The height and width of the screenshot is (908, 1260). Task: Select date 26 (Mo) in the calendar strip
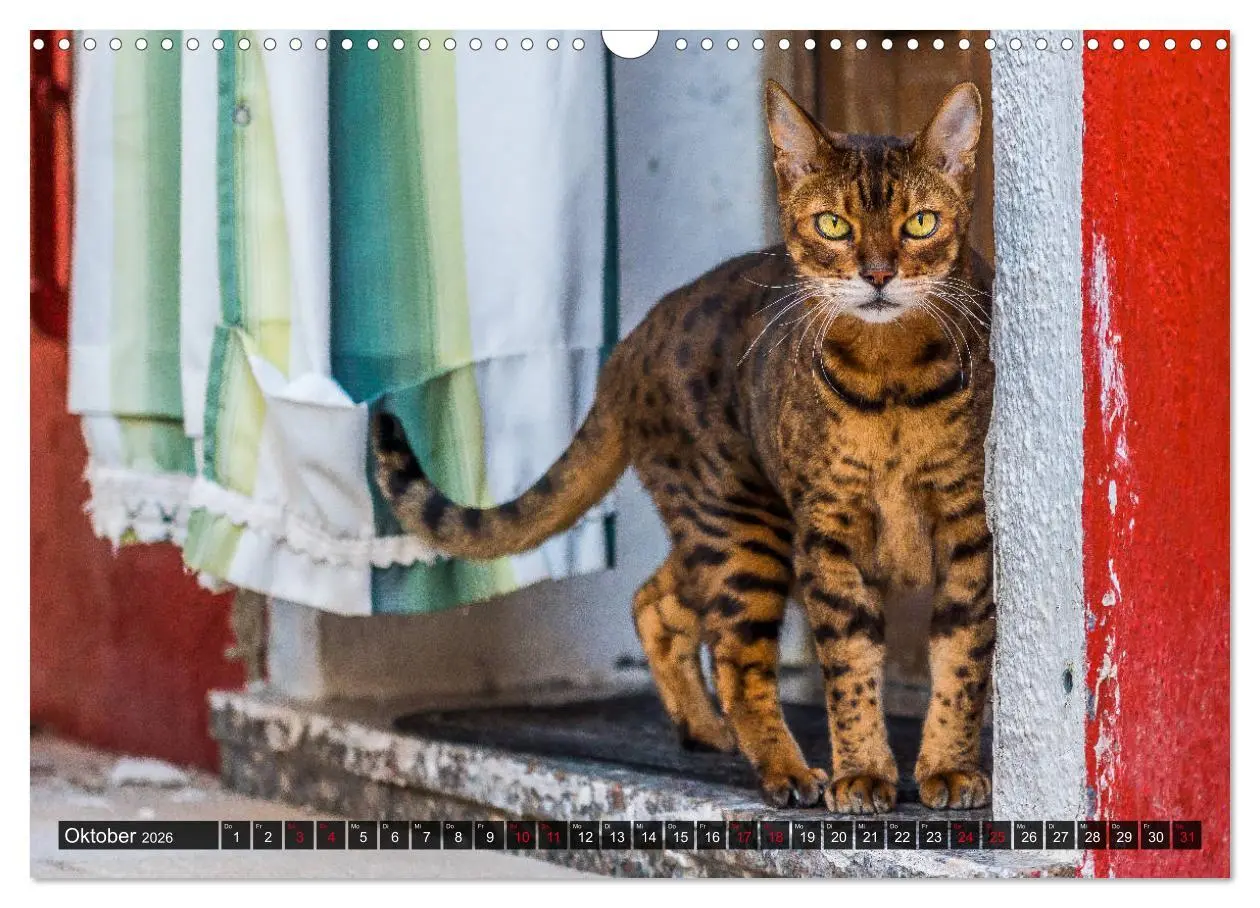coord(1029,836)
